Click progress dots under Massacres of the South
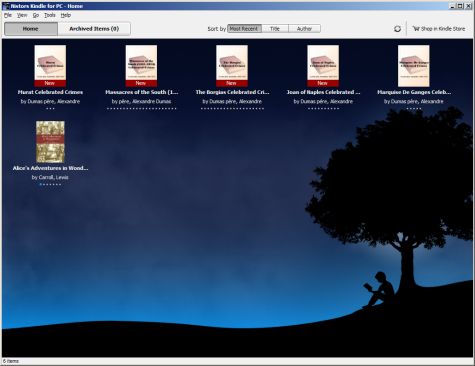Viewport: 475px width, 366px height. 141,108
